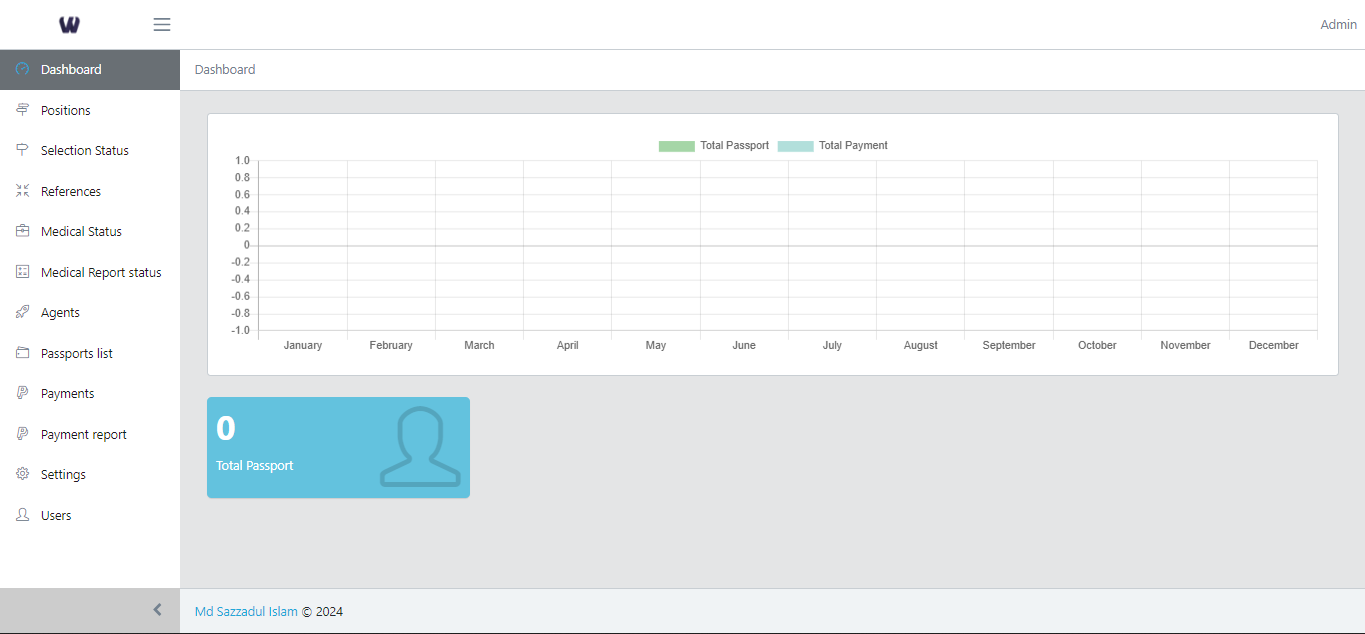Screen dimensions: 1365x634
Task: Click the Payment report icon
Action: pyautogui.click(x=23, y=434)
